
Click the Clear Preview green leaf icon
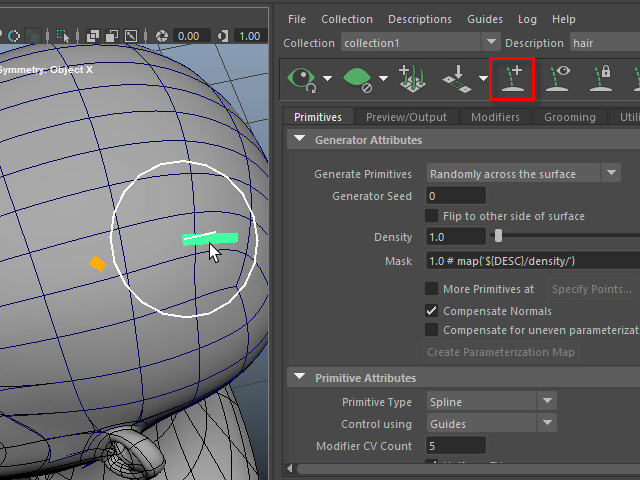(x=359, y=78)
